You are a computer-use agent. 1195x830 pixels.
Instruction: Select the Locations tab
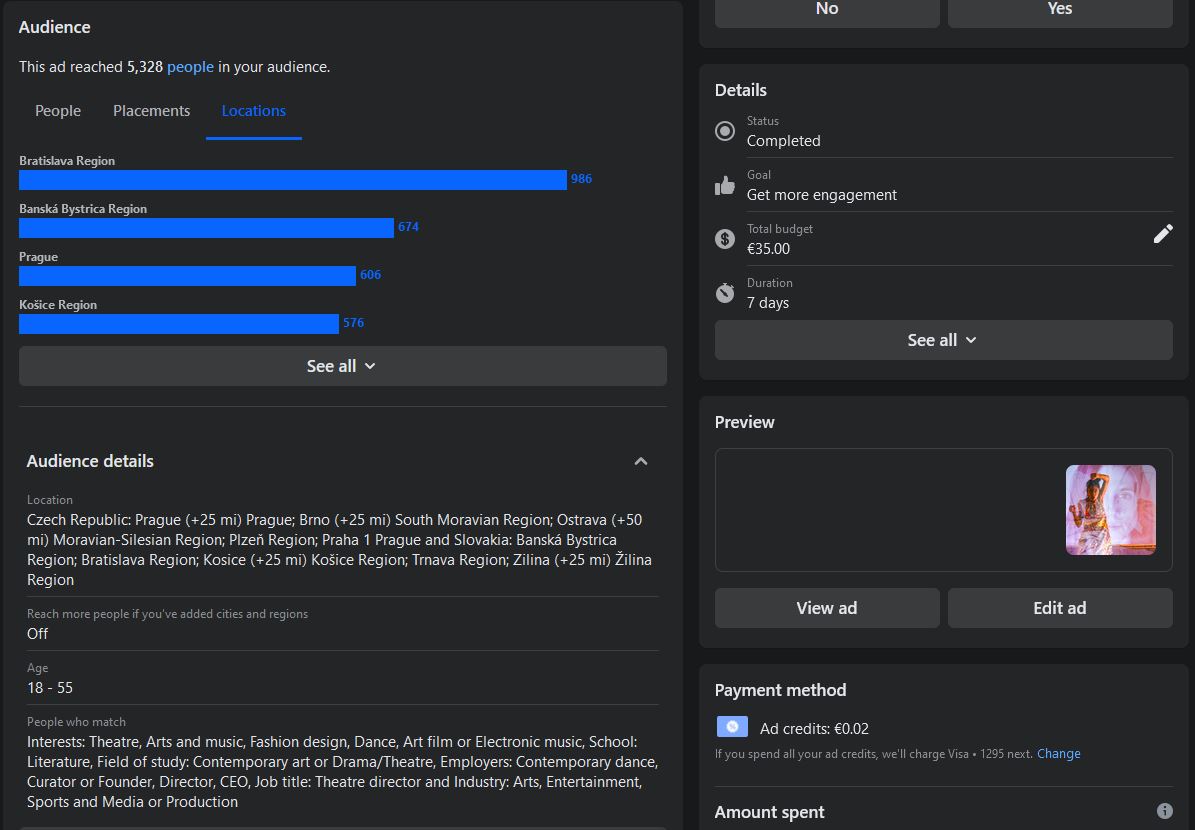(x=253, y=111)
